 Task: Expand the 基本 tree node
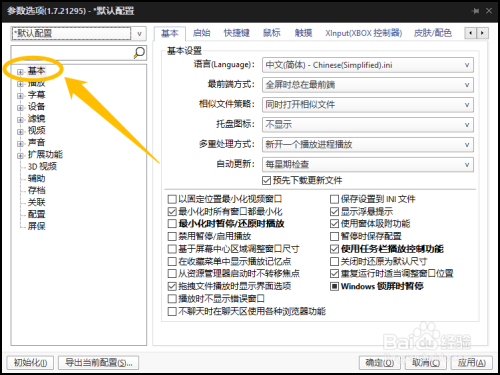[x=20, y=72]
